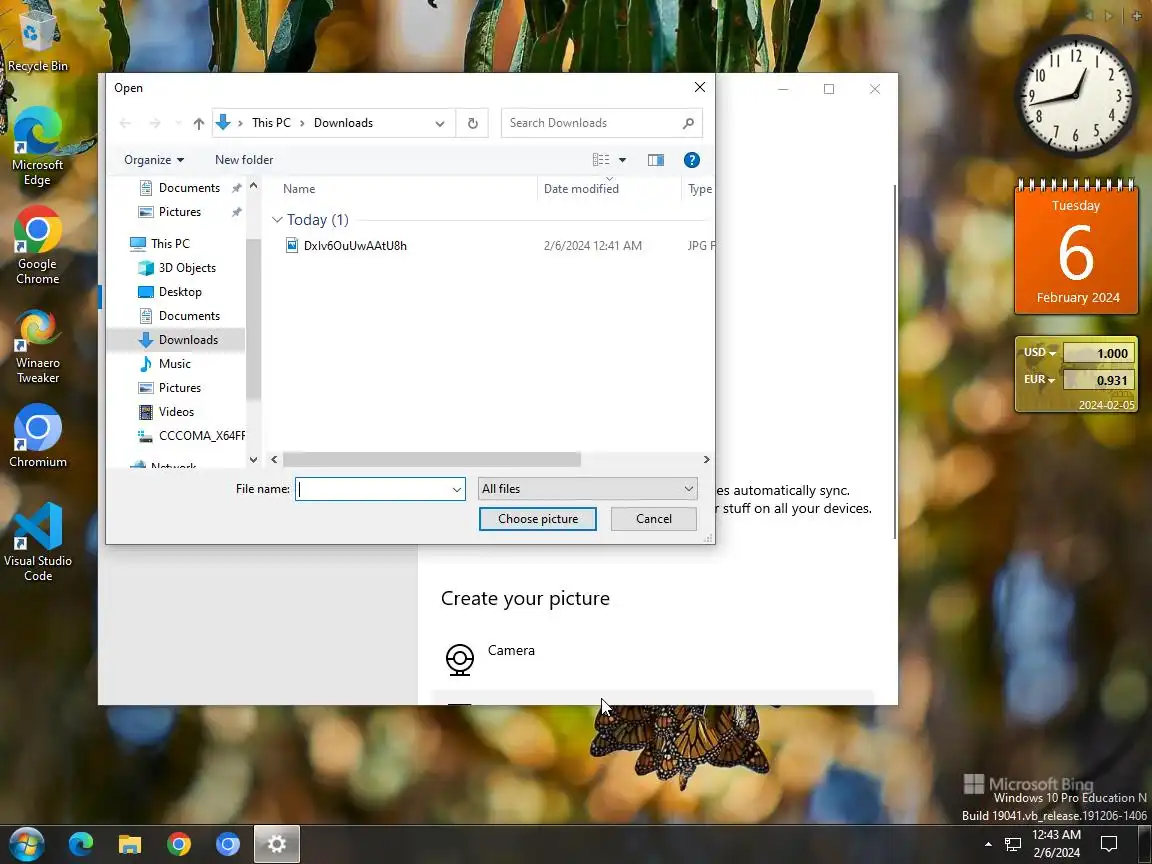Viewport: 1152px width, 864px height.
Task: Go up one folder level in Open dialog
Action: (x=198, y=123)
